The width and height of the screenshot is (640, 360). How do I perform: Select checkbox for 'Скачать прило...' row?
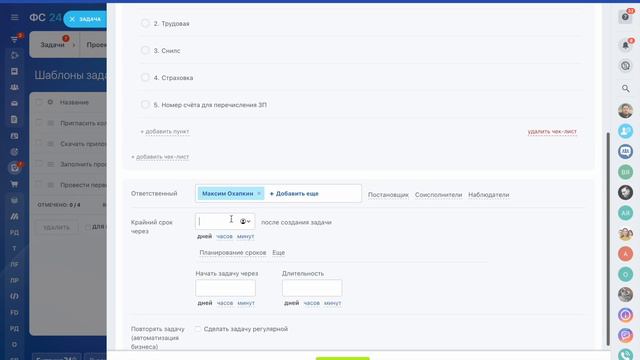point(39,144)
